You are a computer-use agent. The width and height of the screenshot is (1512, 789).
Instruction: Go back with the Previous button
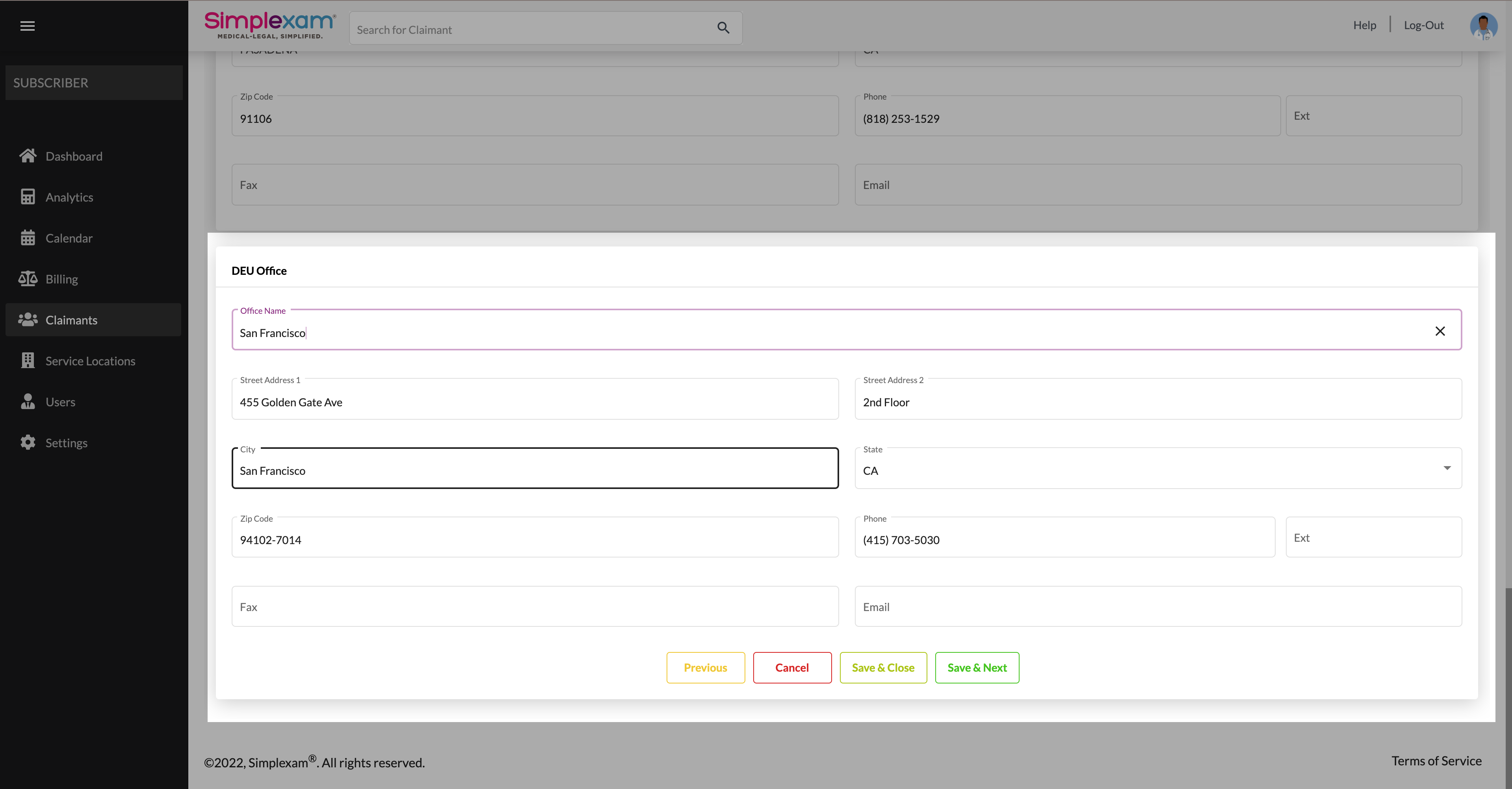pyautogui.click(x=705, y=668)
